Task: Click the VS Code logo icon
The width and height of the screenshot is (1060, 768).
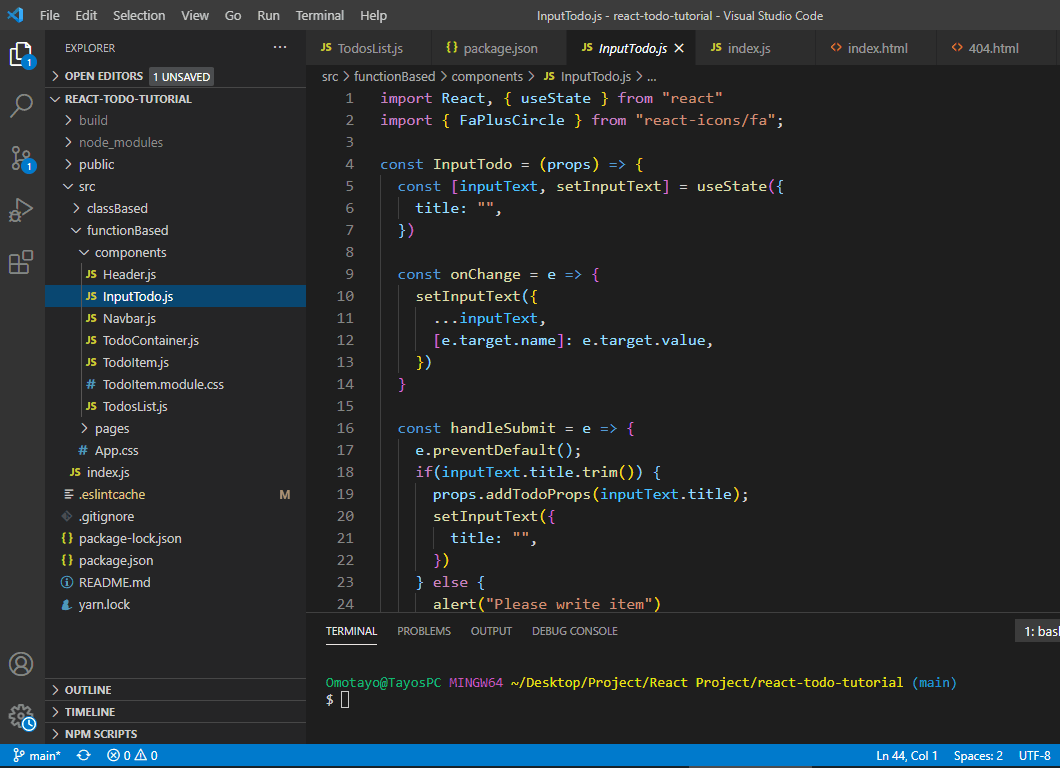Action: [x=15, y=15]
